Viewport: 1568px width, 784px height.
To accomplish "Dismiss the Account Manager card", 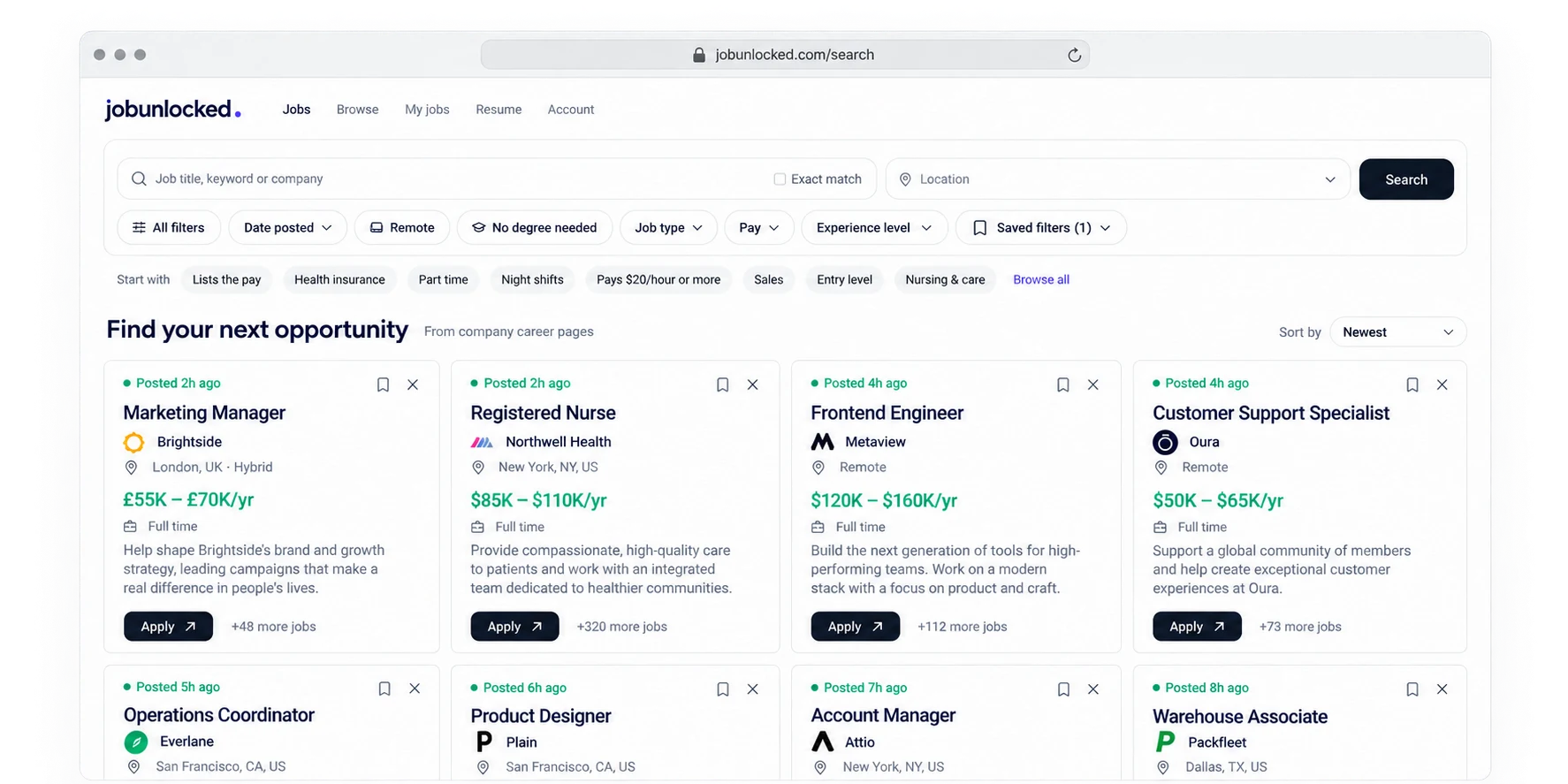I will pos(1093,689).
